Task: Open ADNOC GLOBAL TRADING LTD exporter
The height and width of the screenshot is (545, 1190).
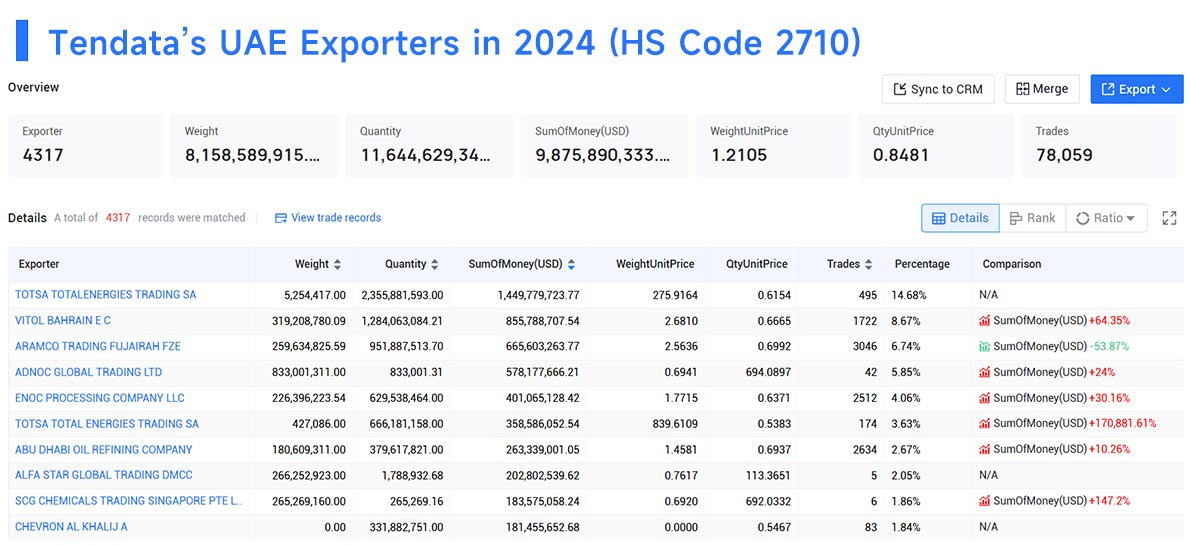Action: point(89,372)
